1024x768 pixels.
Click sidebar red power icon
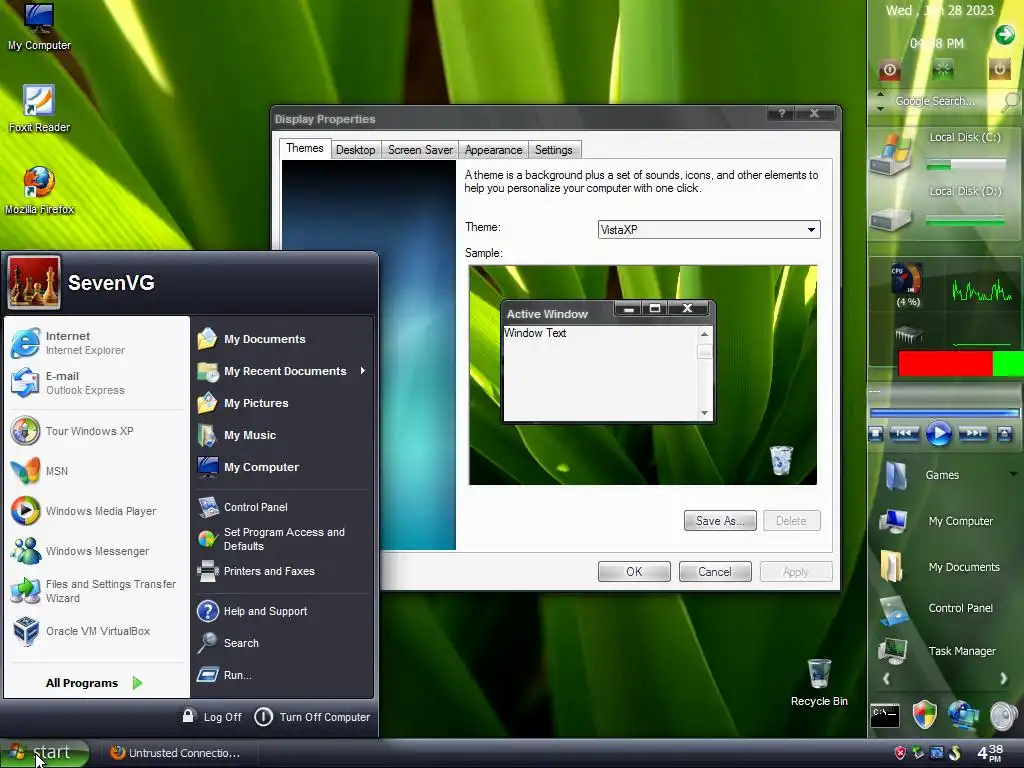tap(889, 69)
